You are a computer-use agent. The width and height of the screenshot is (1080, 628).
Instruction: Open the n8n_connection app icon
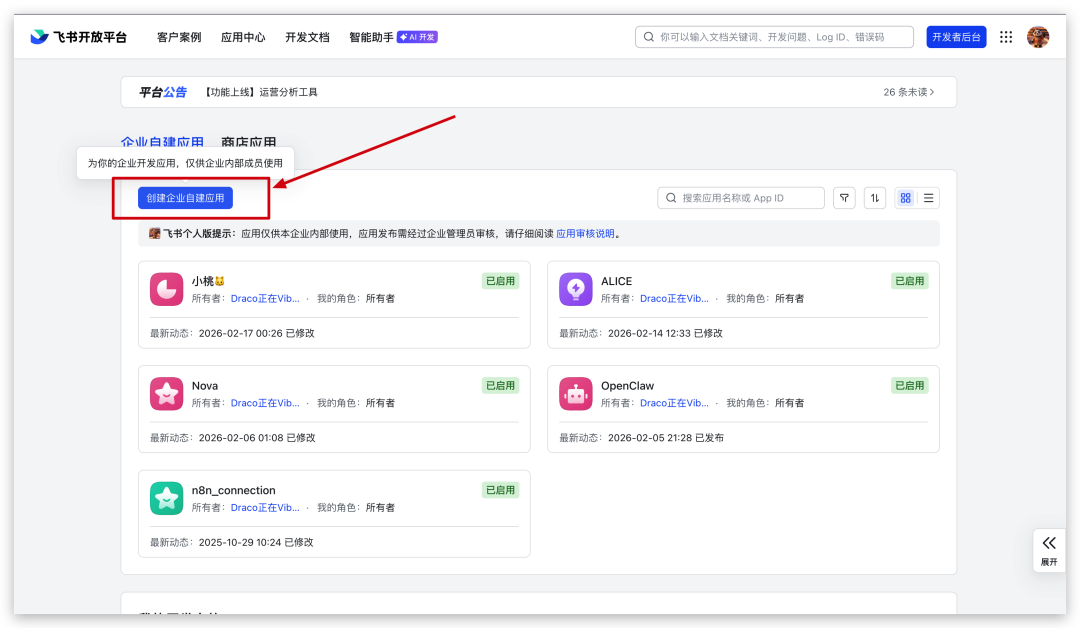coord(166,498)
